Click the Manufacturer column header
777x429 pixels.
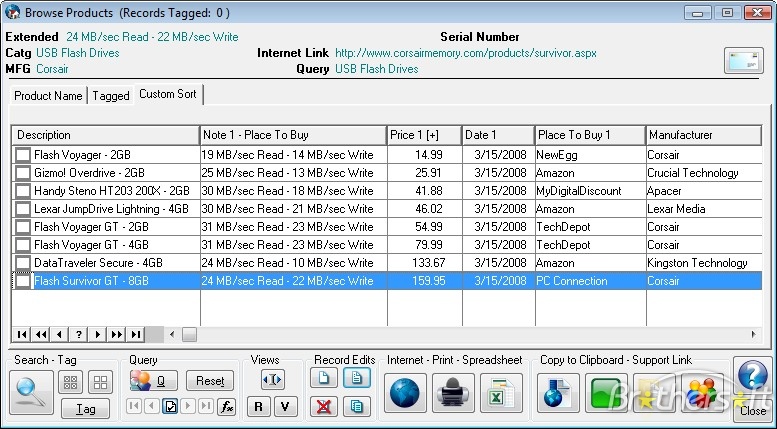(703, 135)
